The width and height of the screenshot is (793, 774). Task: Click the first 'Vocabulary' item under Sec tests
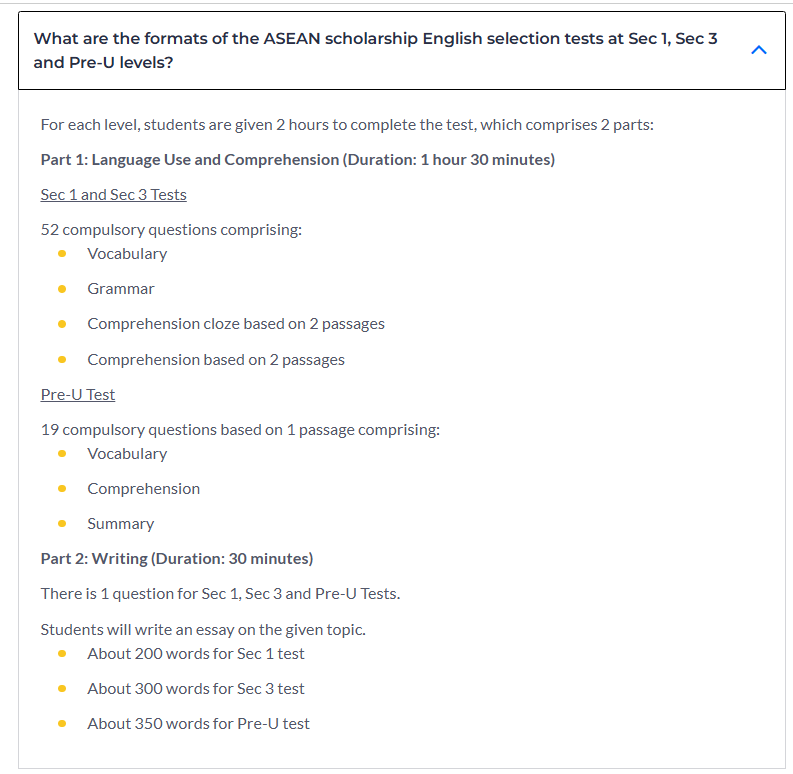click(x=127, y=253)
